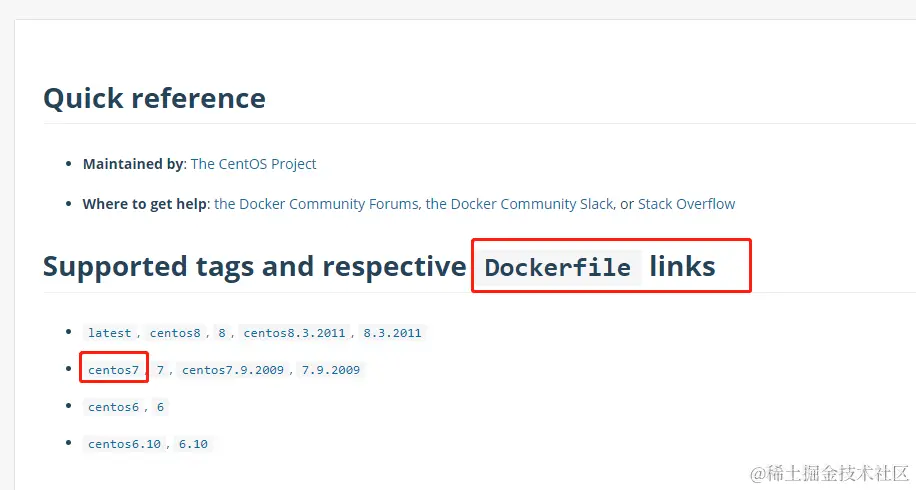Click the 7.9.2009 tag link

tap(331, 370)
